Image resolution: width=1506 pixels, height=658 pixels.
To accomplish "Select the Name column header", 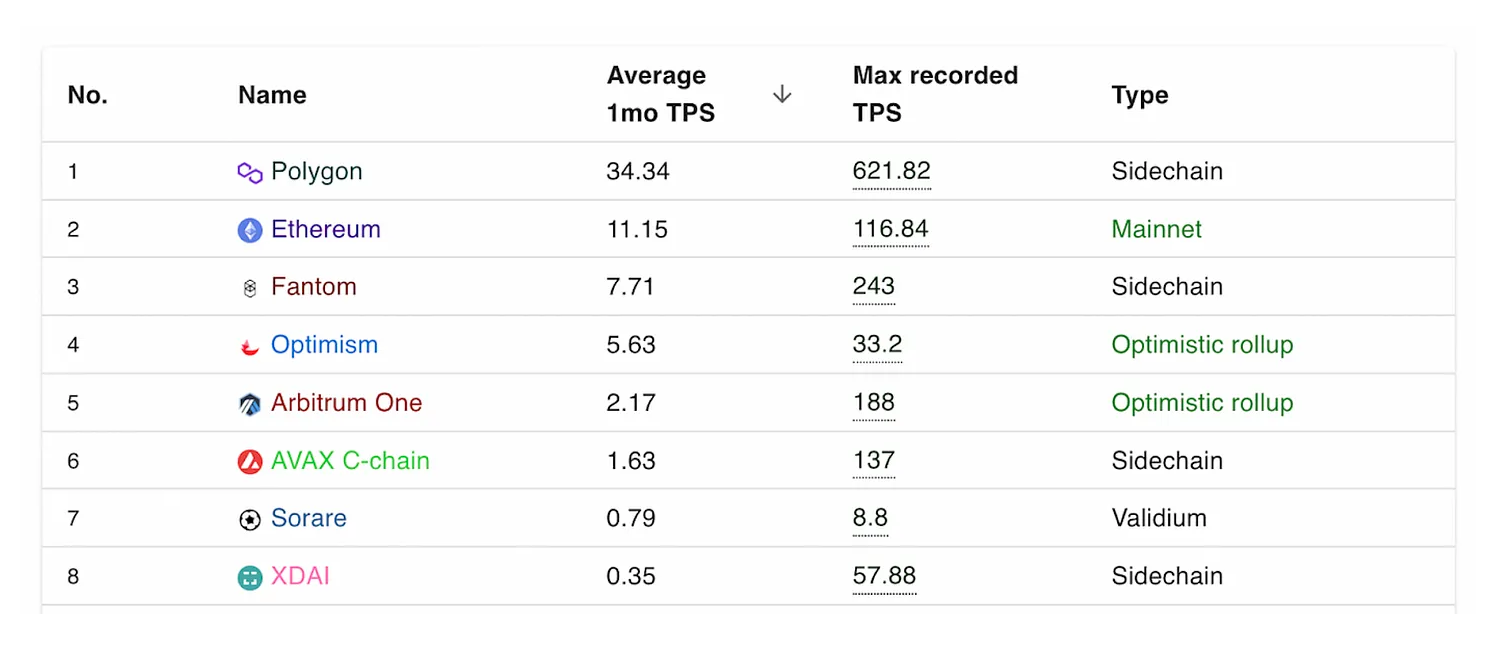I will pyautogui.click(x=272, y=95).
